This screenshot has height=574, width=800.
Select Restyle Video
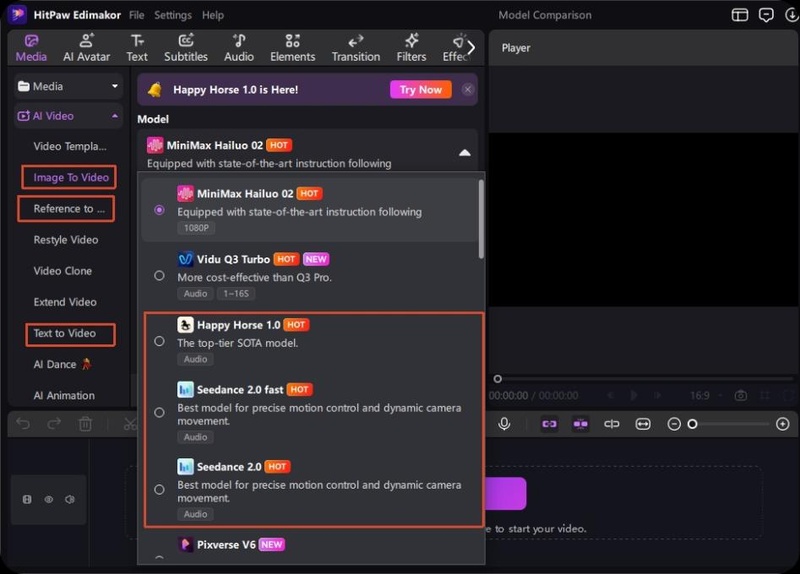coord(66,240)
